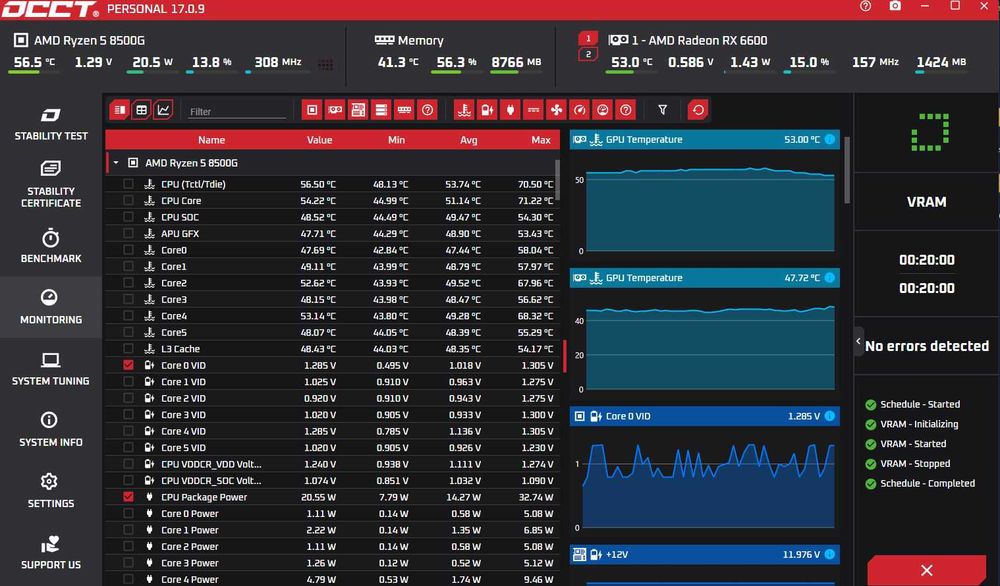Click the info icon on Core 0 VID graph
The height and width of the screenshot is (586, 1000).
(x=830, y=416)
